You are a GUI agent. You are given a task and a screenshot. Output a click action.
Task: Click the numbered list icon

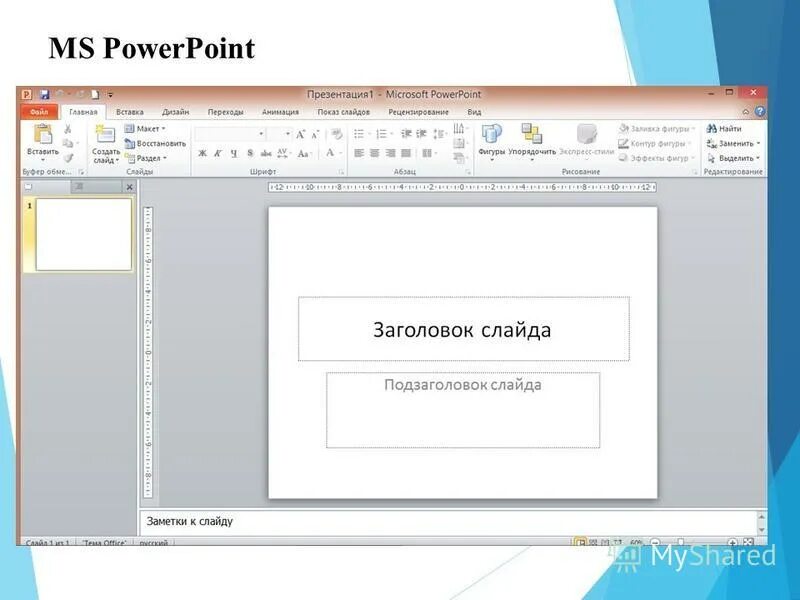[x=381, y=134]
